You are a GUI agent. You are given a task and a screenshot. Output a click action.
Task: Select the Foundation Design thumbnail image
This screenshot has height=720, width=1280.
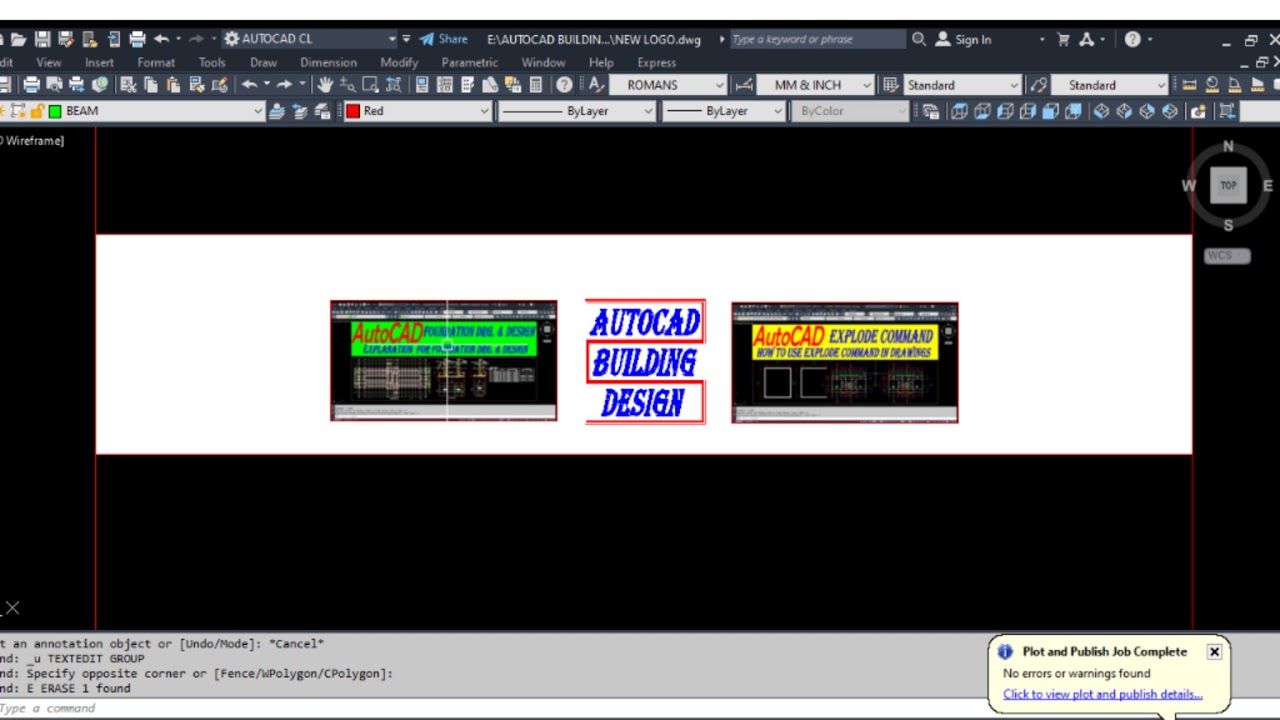click(x=444, y=360)
